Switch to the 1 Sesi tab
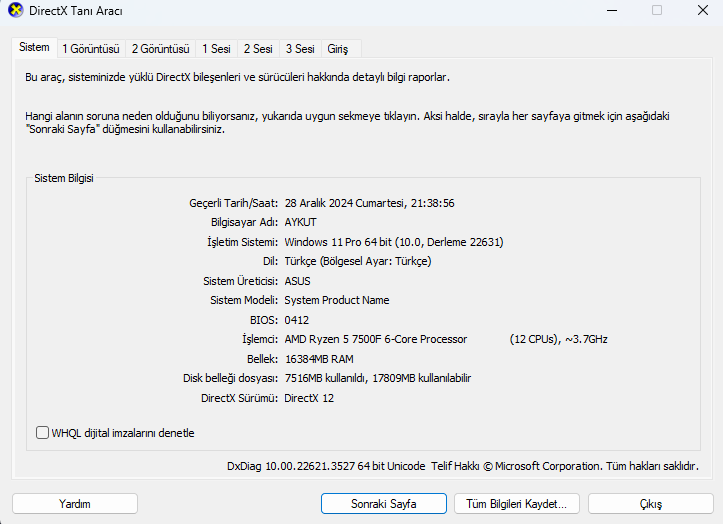The width and height of the screenshot is (723, 524). pos(216,49)
